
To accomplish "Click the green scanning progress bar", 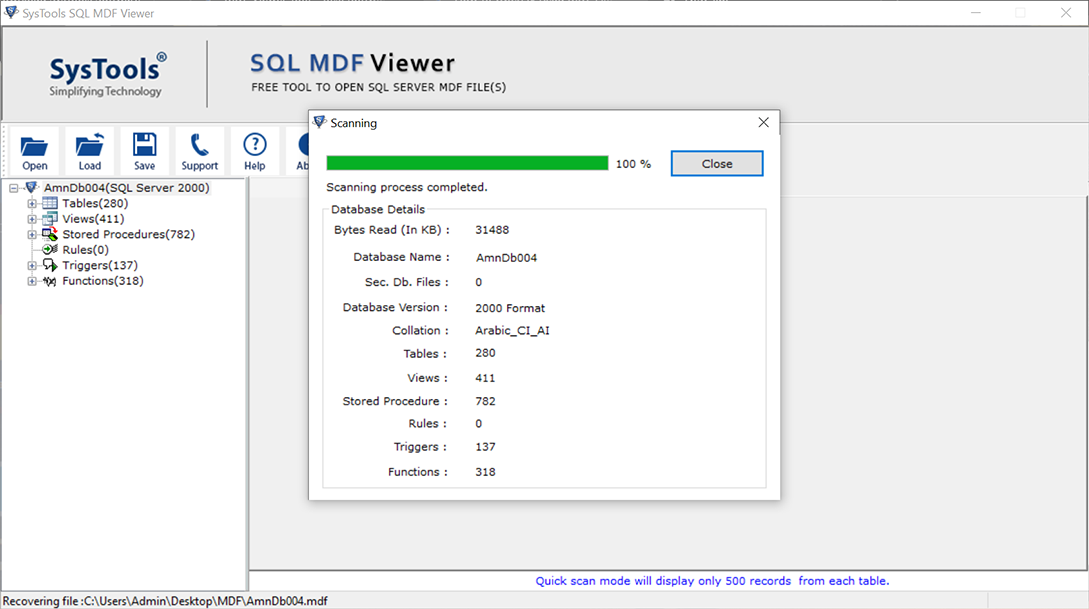I will coord(467,163).
